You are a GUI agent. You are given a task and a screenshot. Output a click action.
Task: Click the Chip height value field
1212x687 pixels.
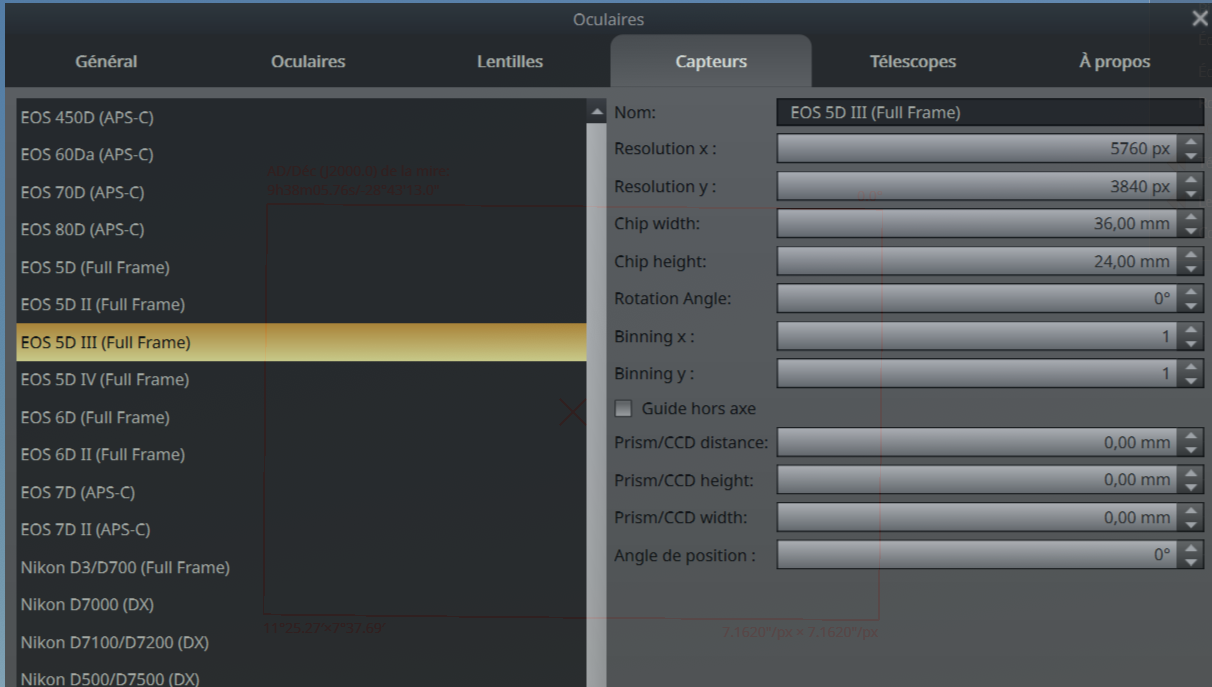click(x=977, y=261)
